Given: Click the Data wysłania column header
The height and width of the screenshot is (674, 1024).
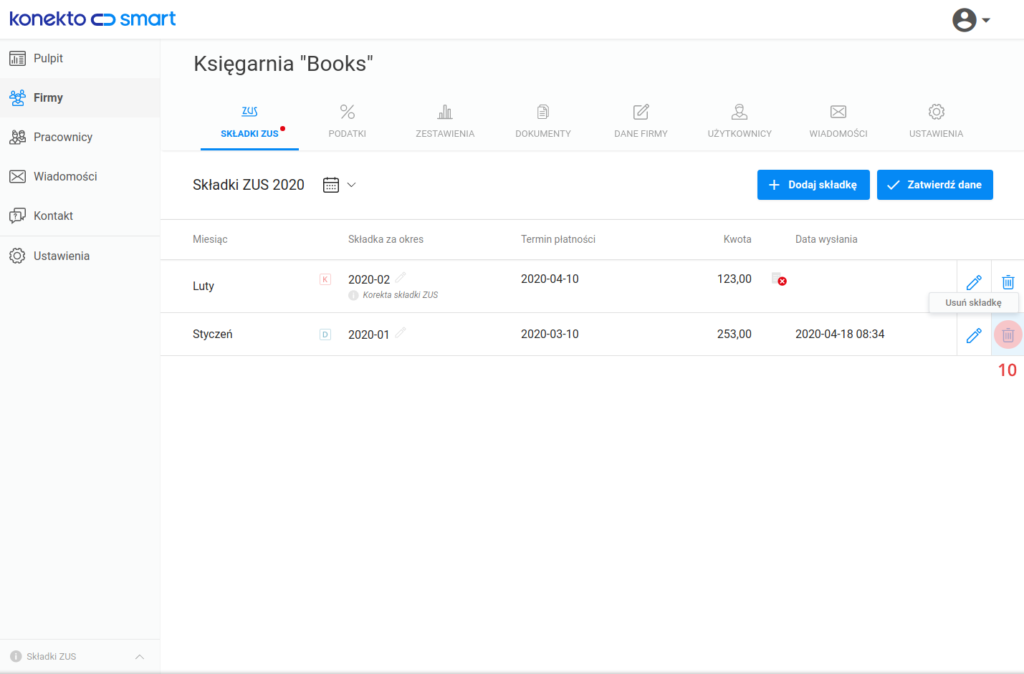Looking at the screenshot, I should (826, 239).
